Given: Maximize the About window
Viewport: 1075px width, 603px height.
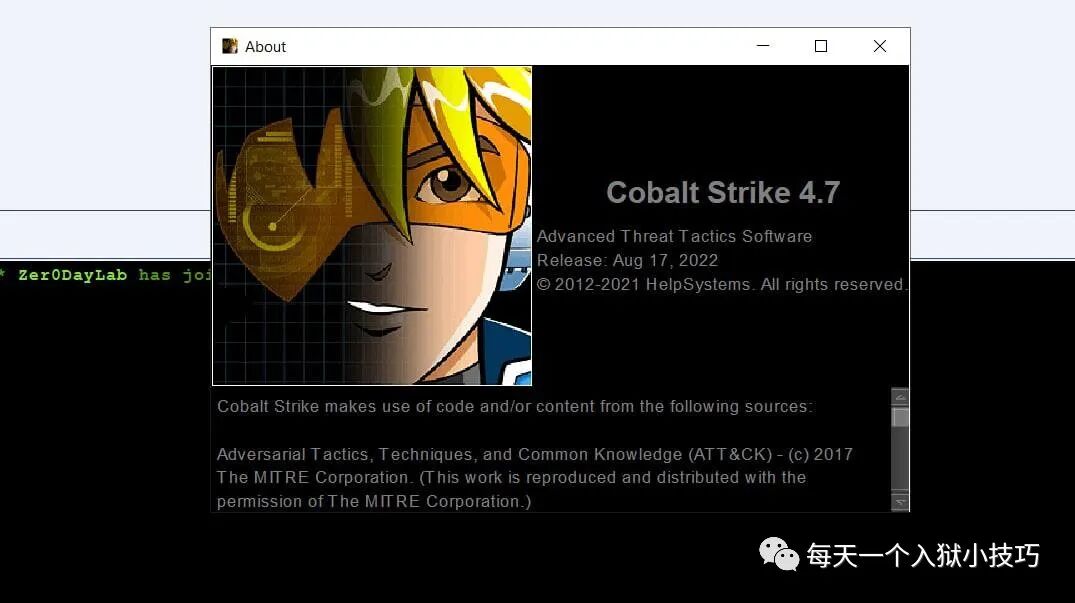Looking at the screenshot, I should coord(821,46).
